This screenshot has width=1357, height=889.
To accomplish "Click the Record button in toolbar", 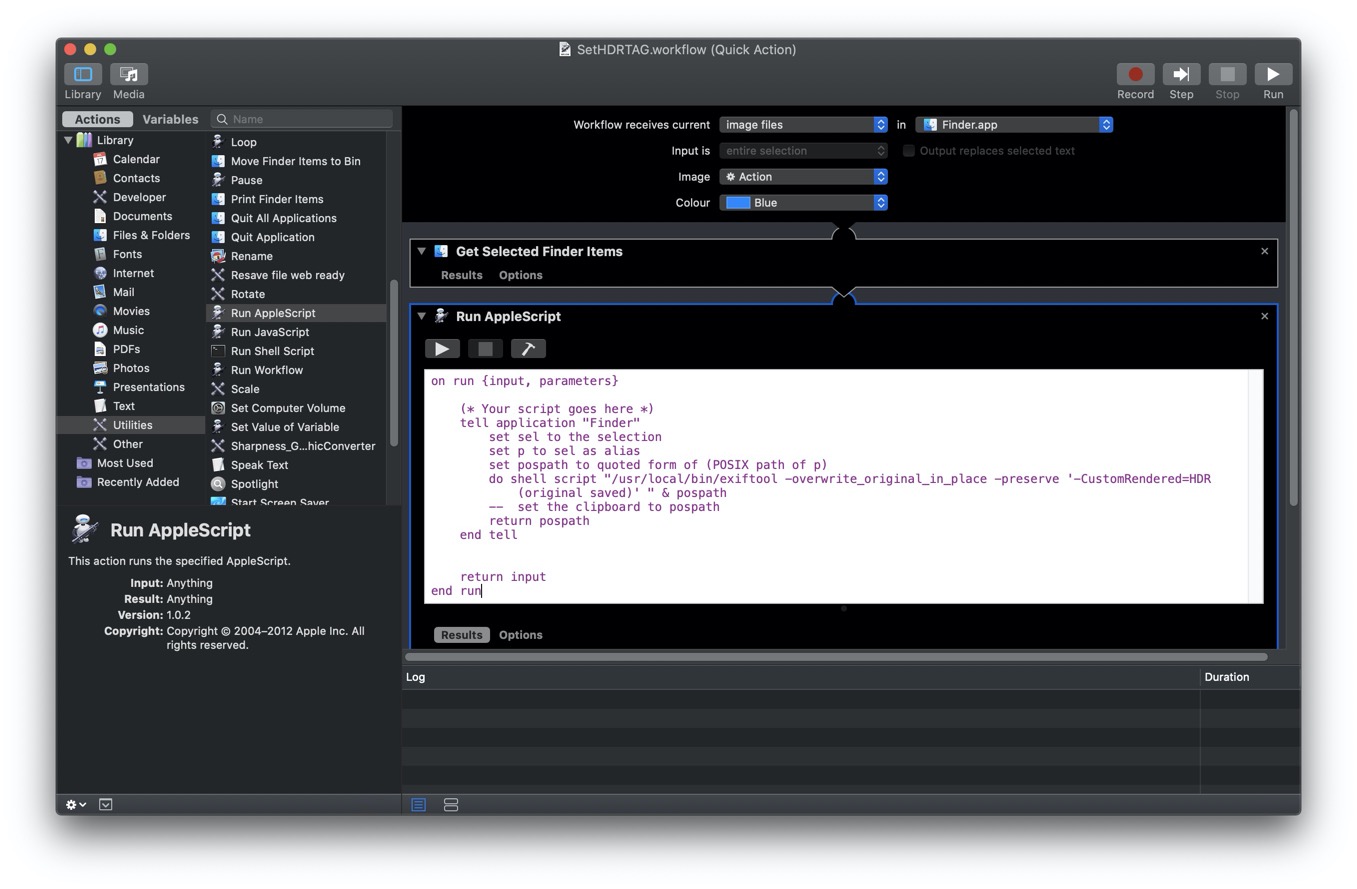I will tap(1135, 75).
